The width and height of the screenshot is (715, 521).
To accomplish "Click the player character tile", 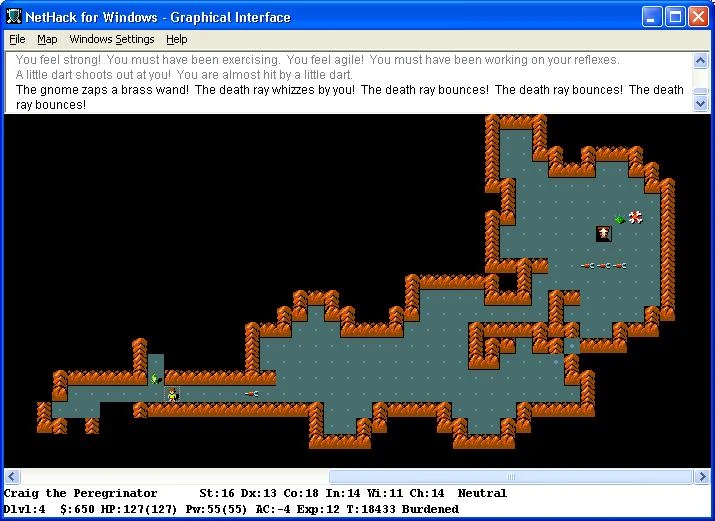I will (x=172, y=394).
